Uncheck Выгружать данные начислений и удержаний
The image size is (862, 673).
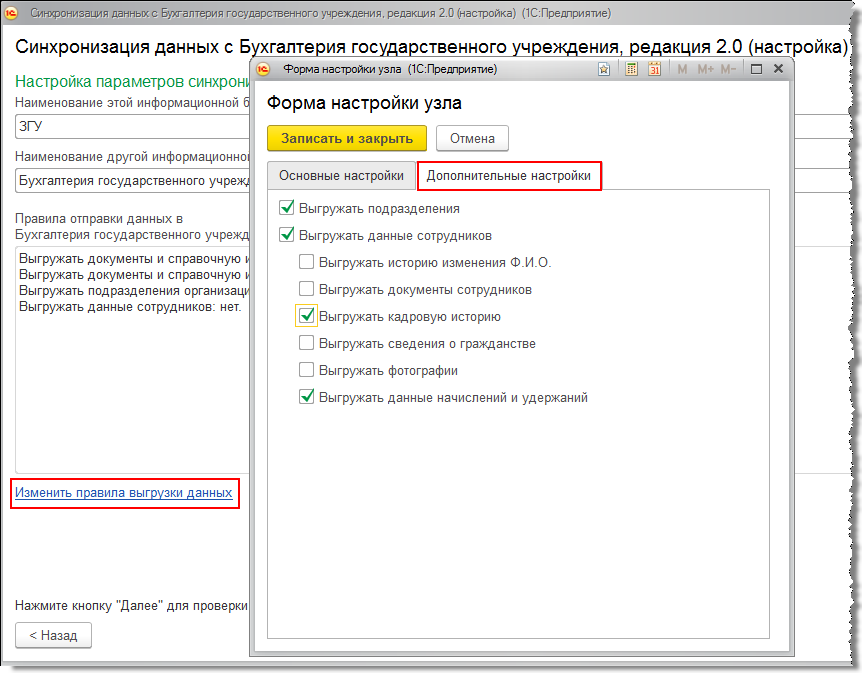pos(306,396)
